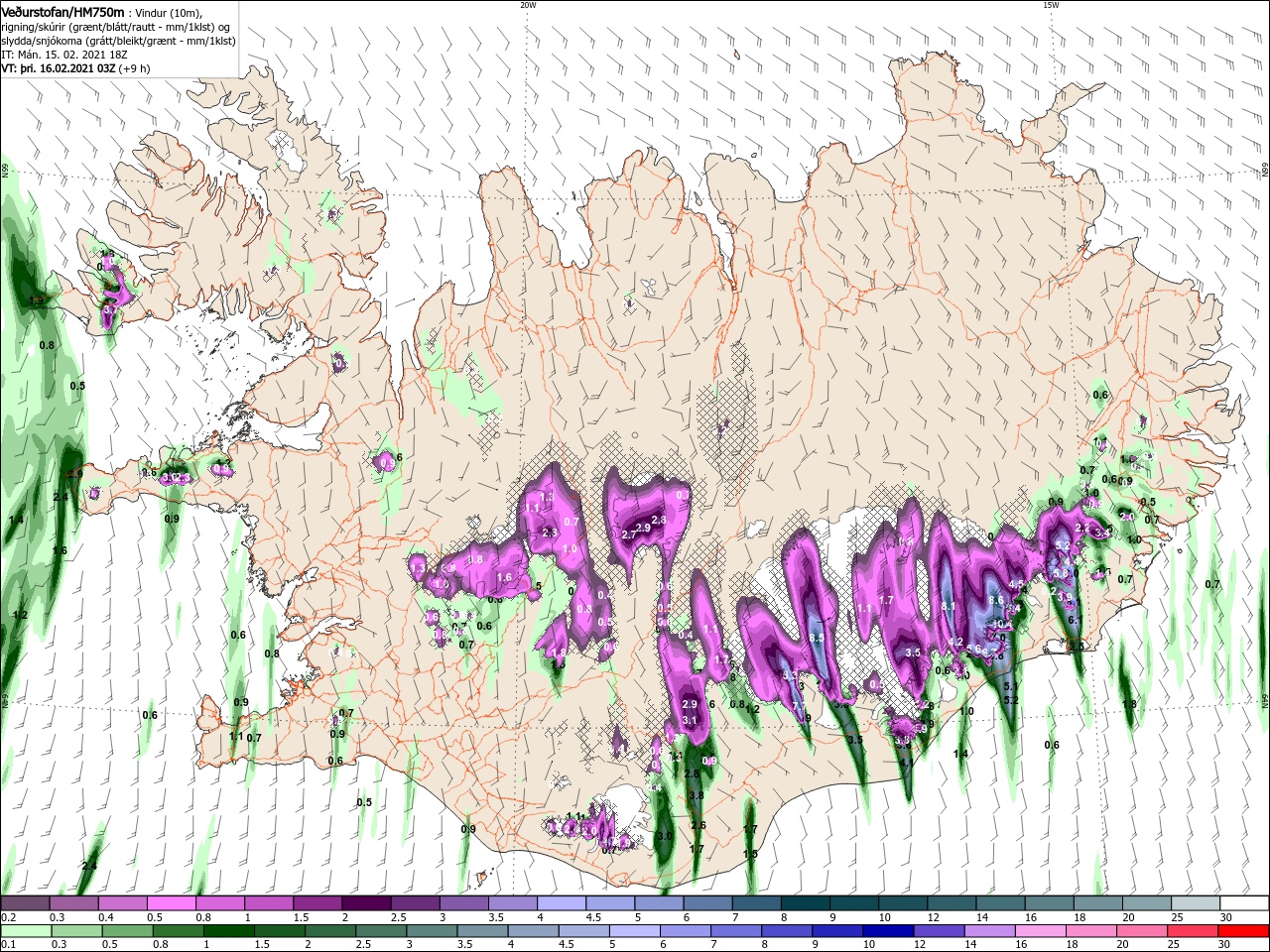Select top-row legend swatch between 4 and 4.5

click(562, 903)
